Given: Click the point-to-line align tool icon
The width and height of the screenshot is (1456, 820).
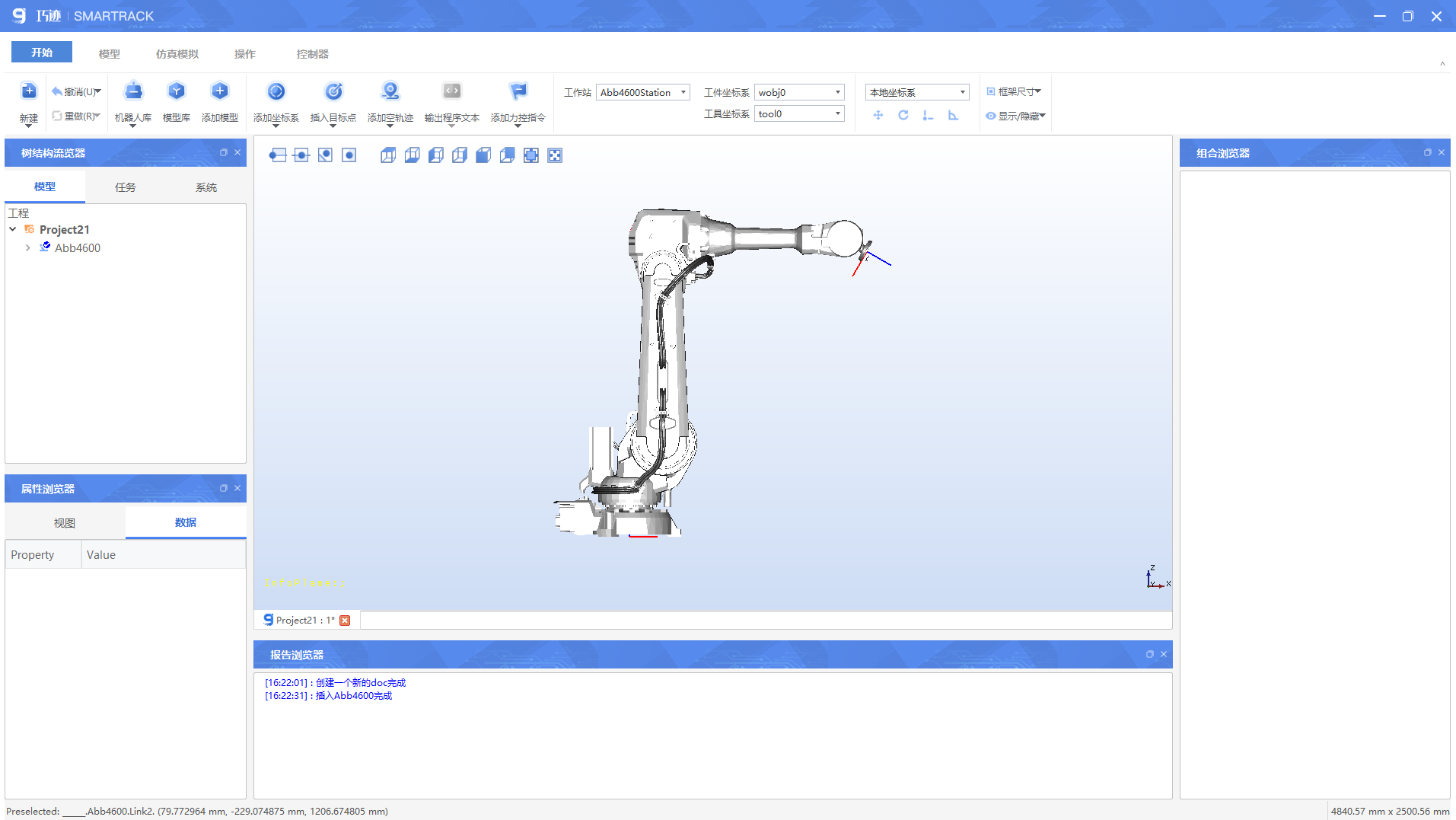Looking at the screenshot, I should coord(928,115).
